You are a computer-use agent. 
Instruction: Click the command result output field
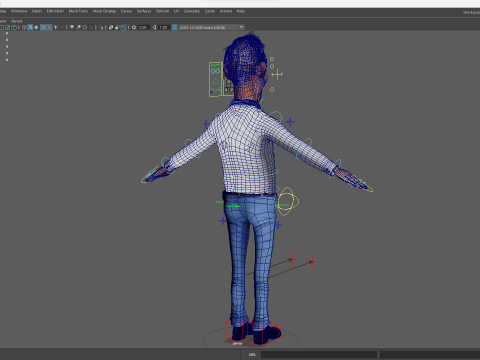(430, 354)
